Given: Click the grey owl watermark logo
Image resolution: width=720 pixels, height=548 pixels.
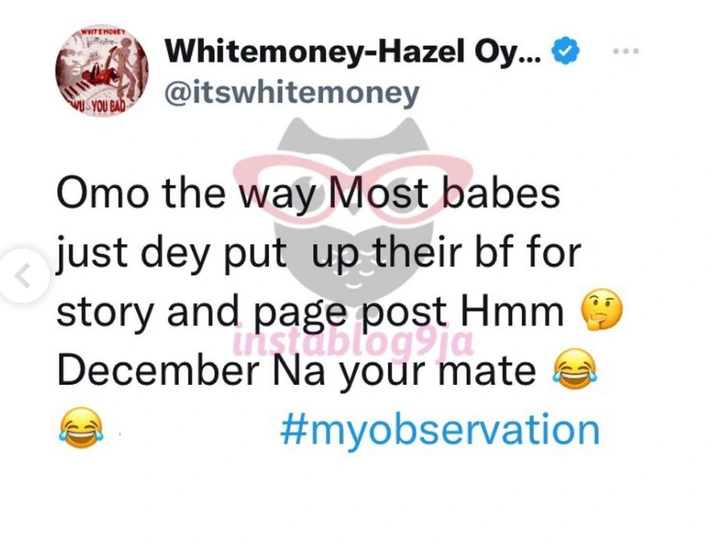Looking at the screenshot, I should (x=355, y=212).
